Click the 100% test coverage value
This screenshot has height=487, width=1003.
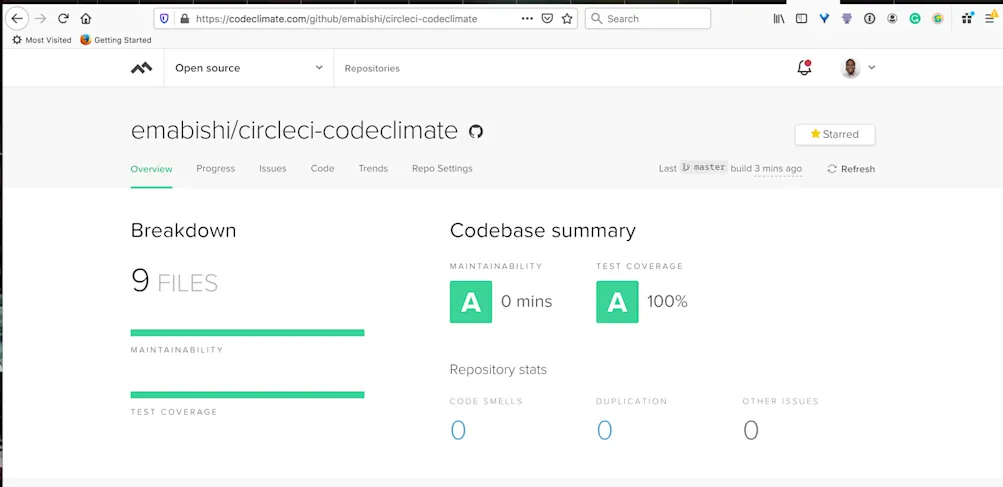click(x=667, y=301)
